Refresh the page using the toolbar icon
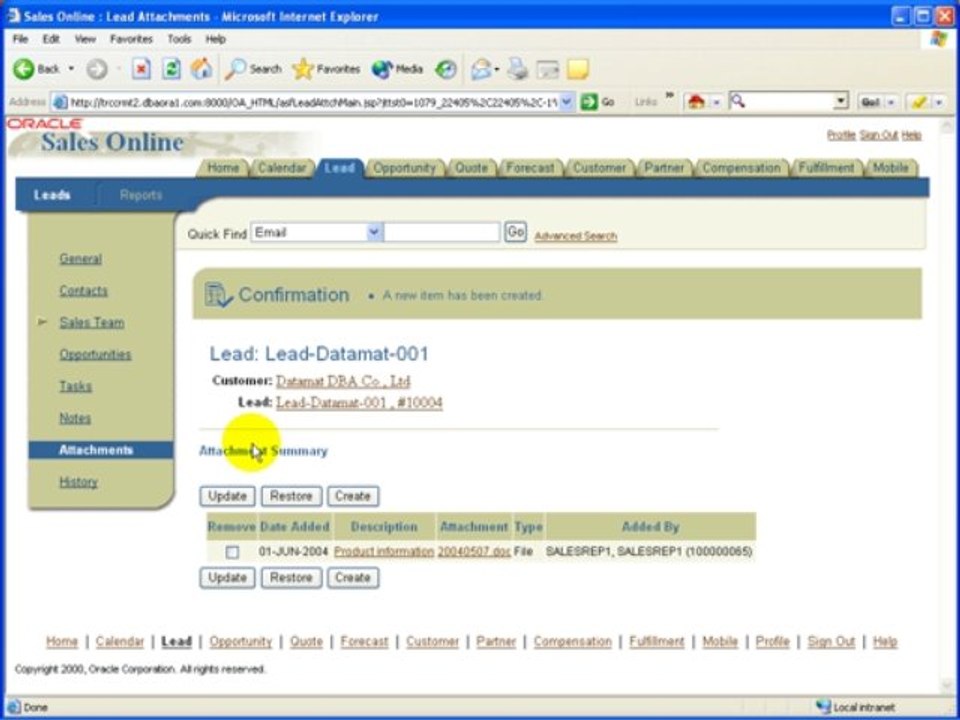Screen dimensions: 960x720 pos(171,69)
